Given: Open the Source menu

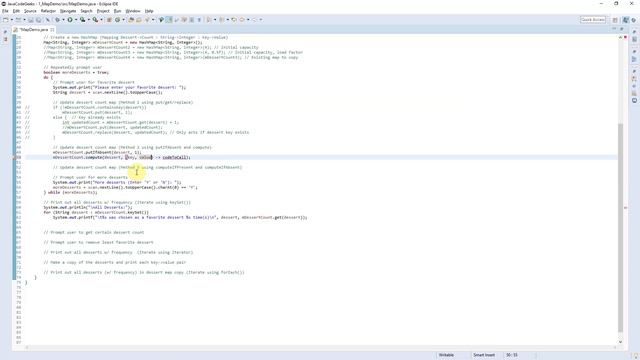Looking at the screenshot, I should coord(30,11).
